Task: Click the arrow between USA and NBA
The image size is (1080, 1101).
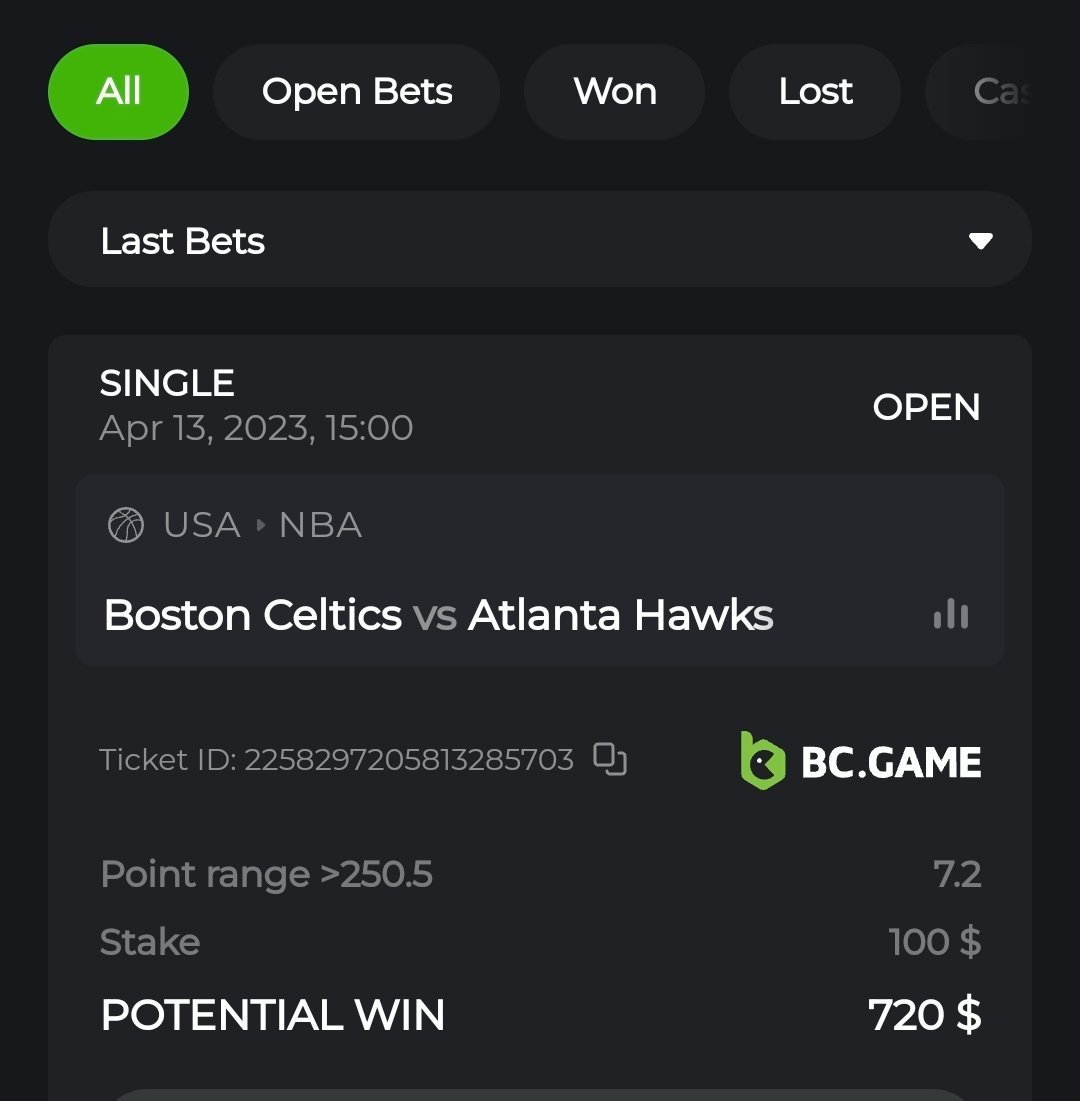Action: click(x=260, y=525)
